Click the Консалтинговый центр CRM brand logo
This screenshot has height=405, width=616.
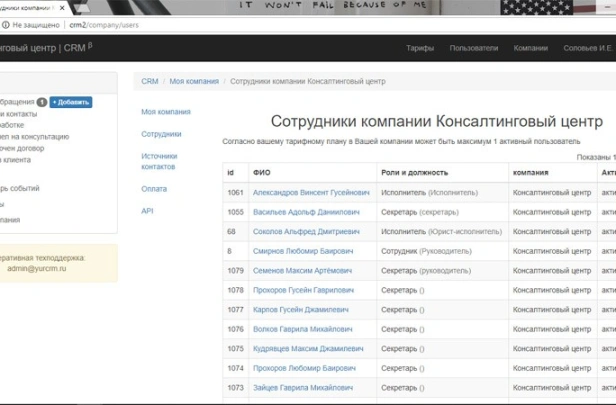pos(45,47)
